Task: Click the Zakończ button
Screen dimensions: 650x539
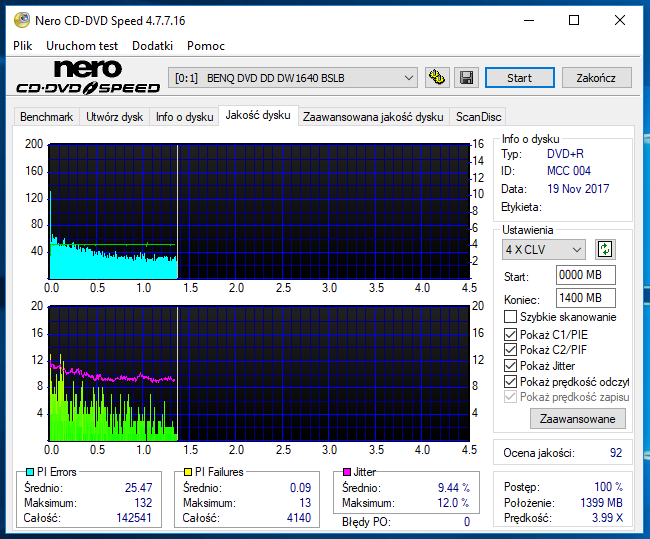Action: pos(596,78)
